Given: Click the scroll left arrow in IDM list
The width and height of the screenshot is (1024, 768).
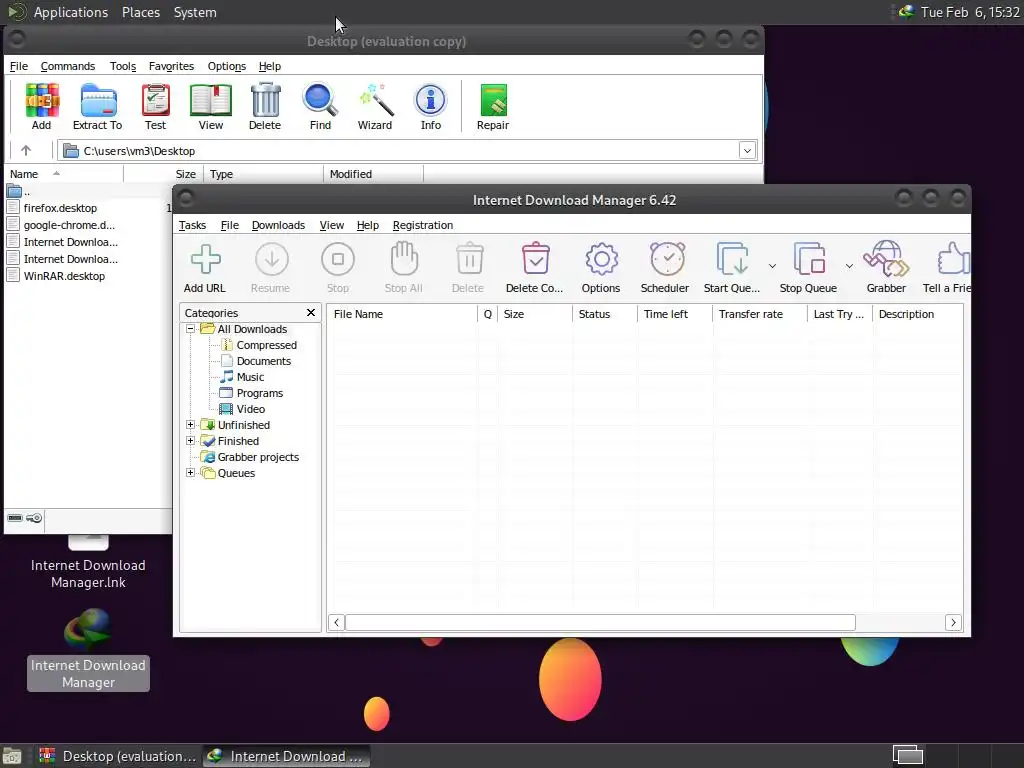Looking at the screenshot, I should click(336, 622).
